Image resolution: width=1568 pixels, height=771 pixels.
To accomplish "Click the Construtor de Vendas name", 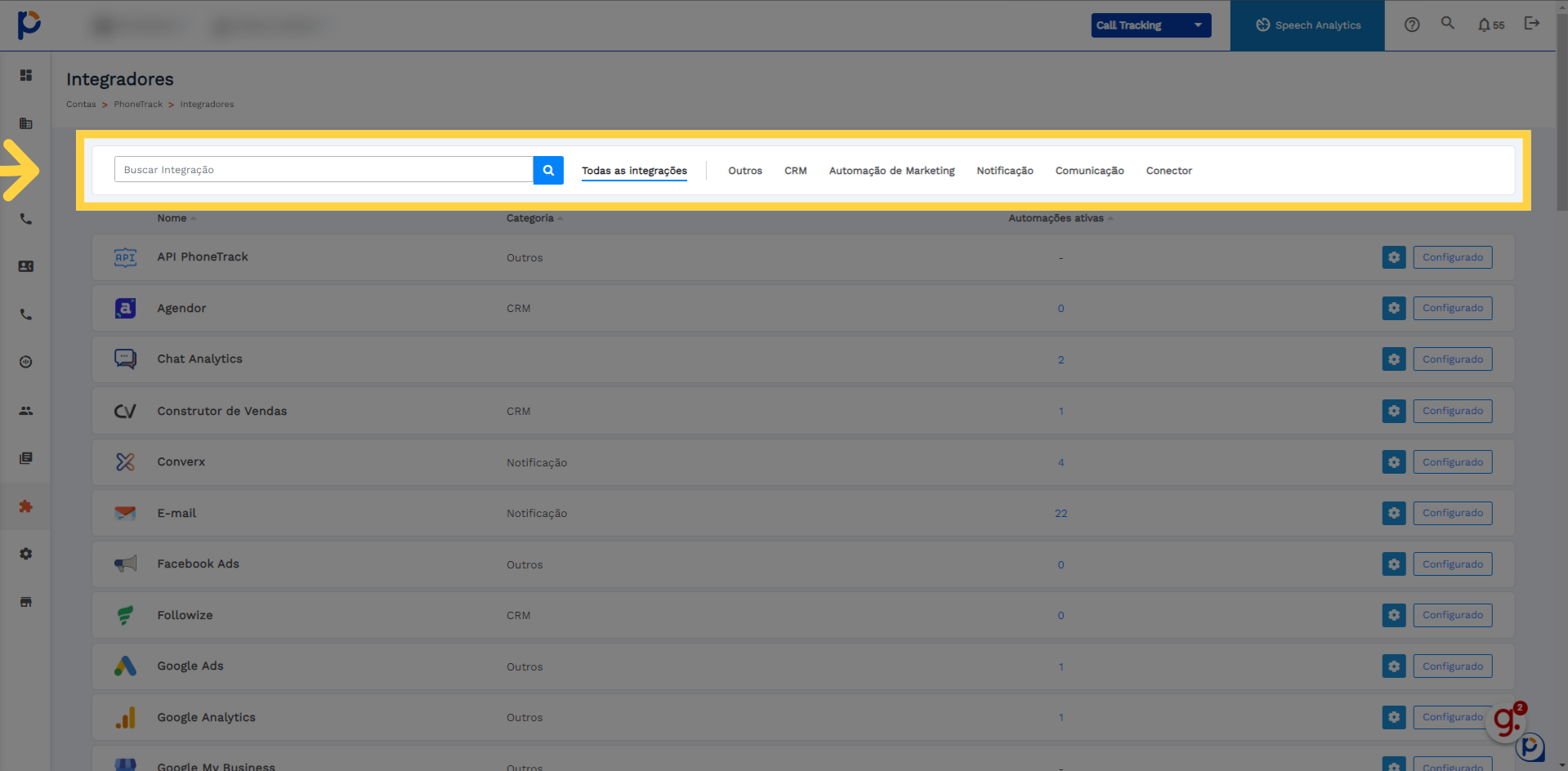I will coord(222,411).
